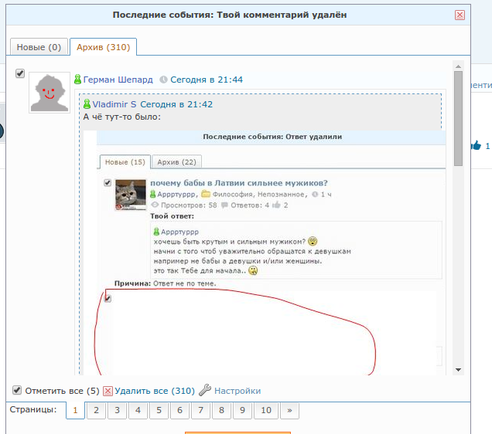Click the vertical scrollbar thumb

click(x=458, y=118)
